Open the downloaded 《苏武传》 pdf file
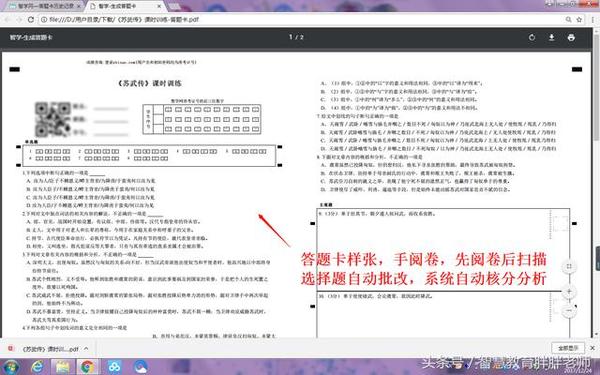The image size is (600, 375). 46,349
